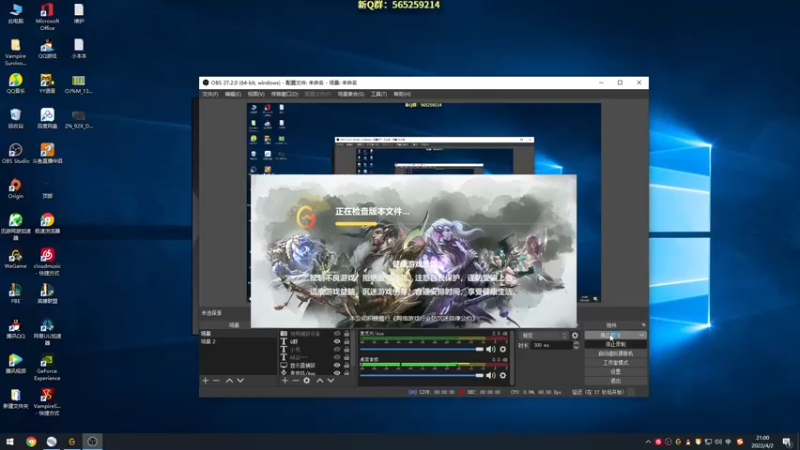Screen dimensions: 800x450
Task: Click the transition duration 300 ms field
Action: [551, 345]
